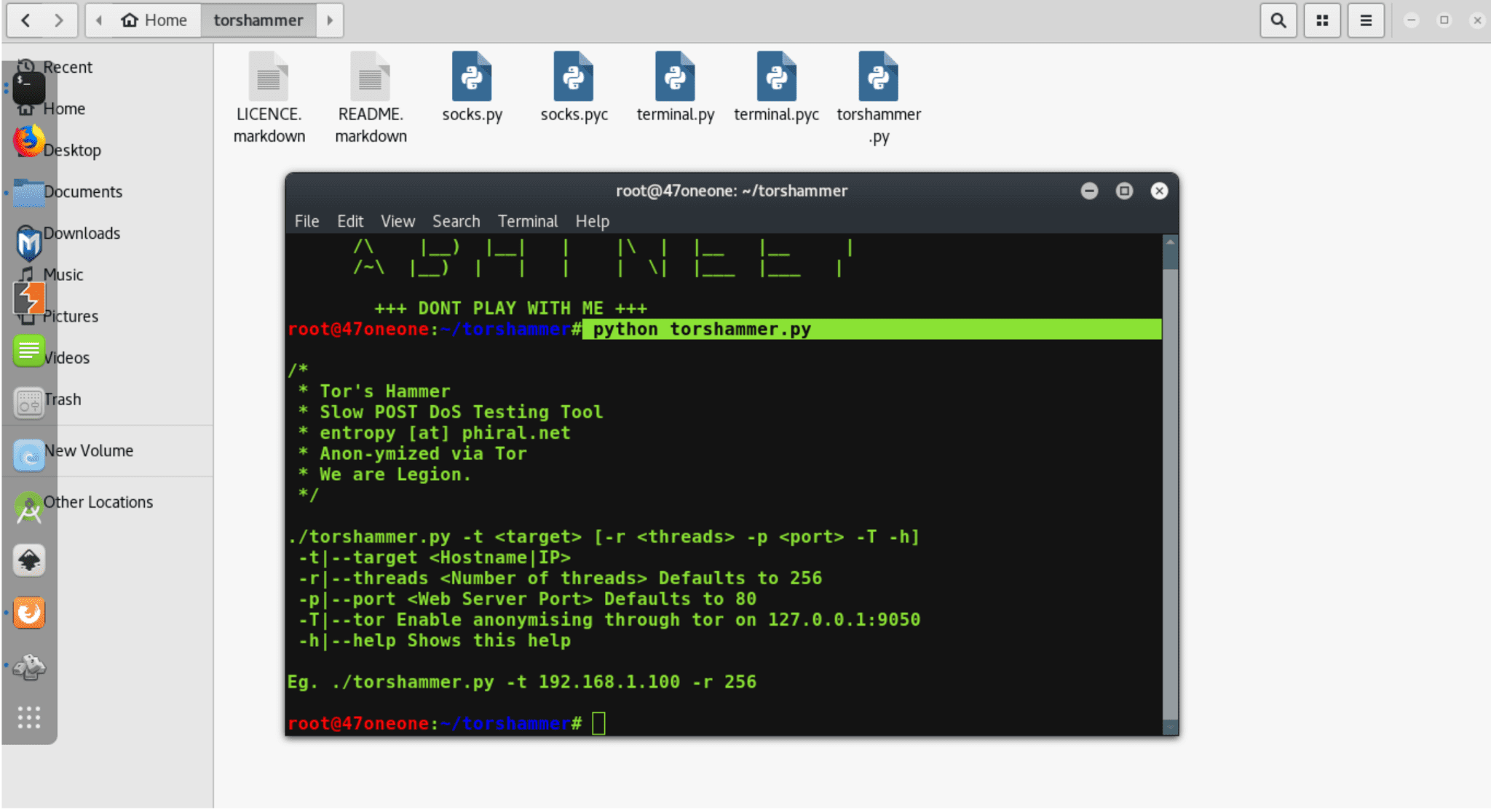Select the terminal.py file
1491x812 pixels.
click(675, 87)
